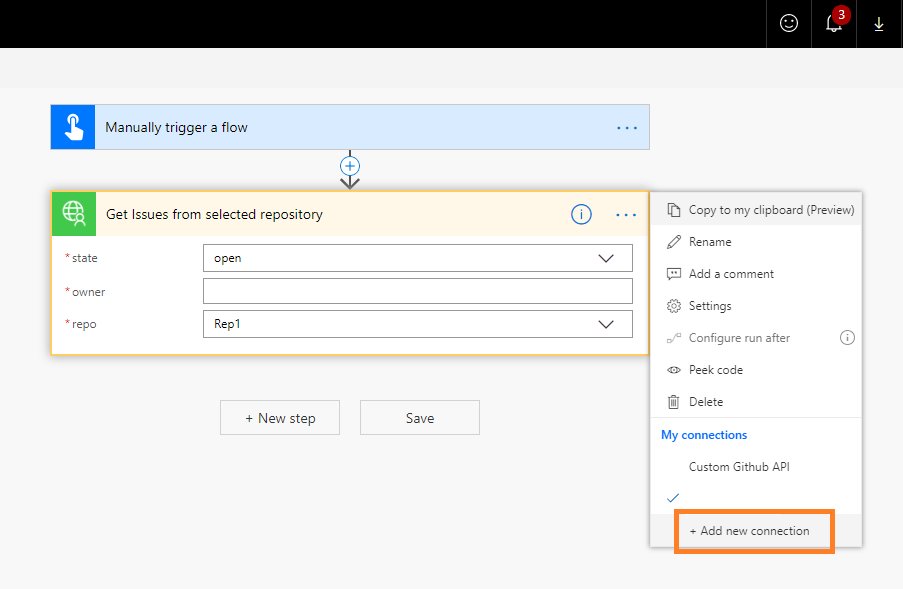Click the clipboard copy icon
Screen dimensions: 903x589
coord(673,210)
